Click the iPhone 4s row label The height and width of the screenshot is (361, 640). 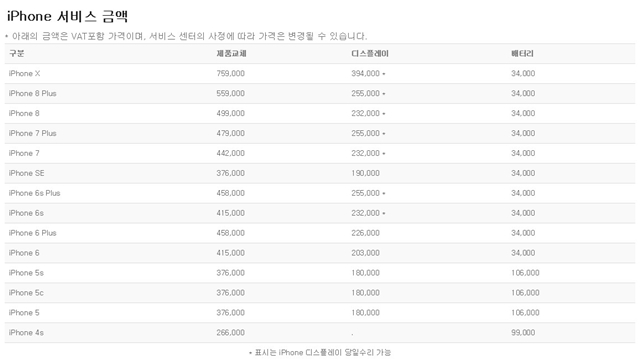pyautogui.click(x=26, y=333)
